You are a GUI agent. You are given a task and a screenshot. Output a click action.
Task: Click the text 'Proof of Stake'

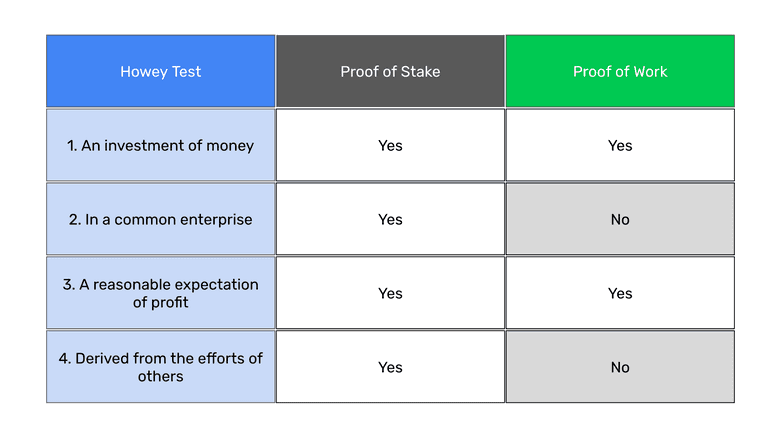pyautogui.click(x=390, y=72)
